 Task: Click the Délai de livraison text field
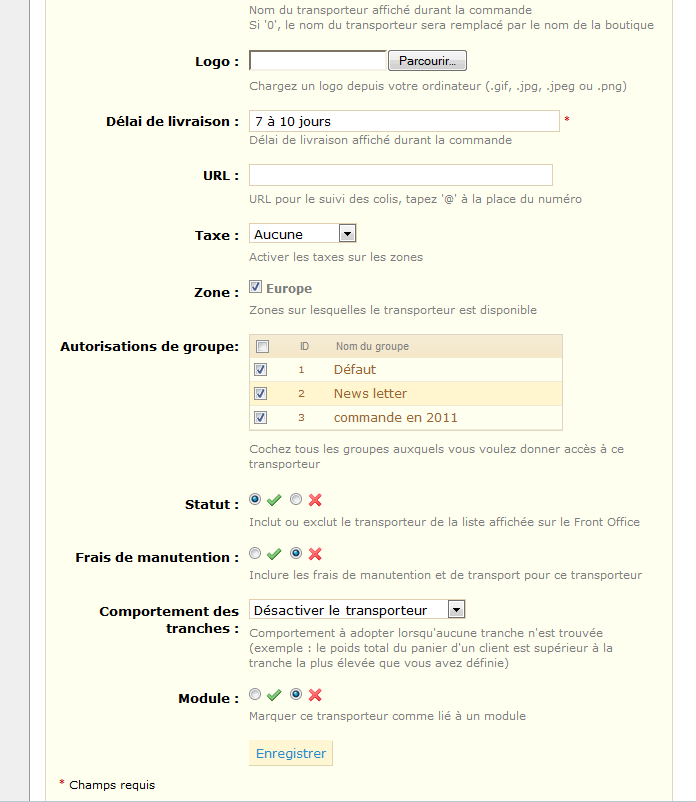(404, 121)
